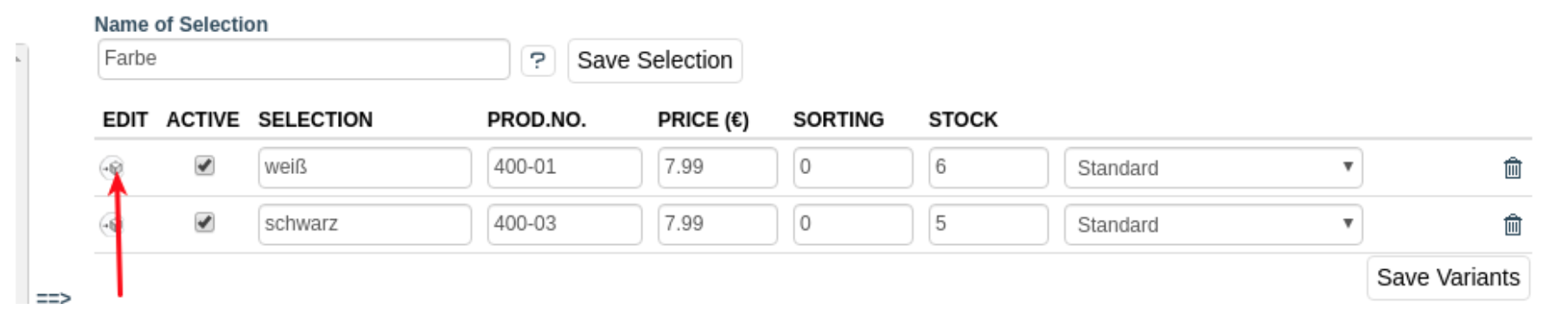Open the Standard dropdown in the schwarz row
Screen dimensions: 1568x322
pyautogui.click(x=1213, y=225)
